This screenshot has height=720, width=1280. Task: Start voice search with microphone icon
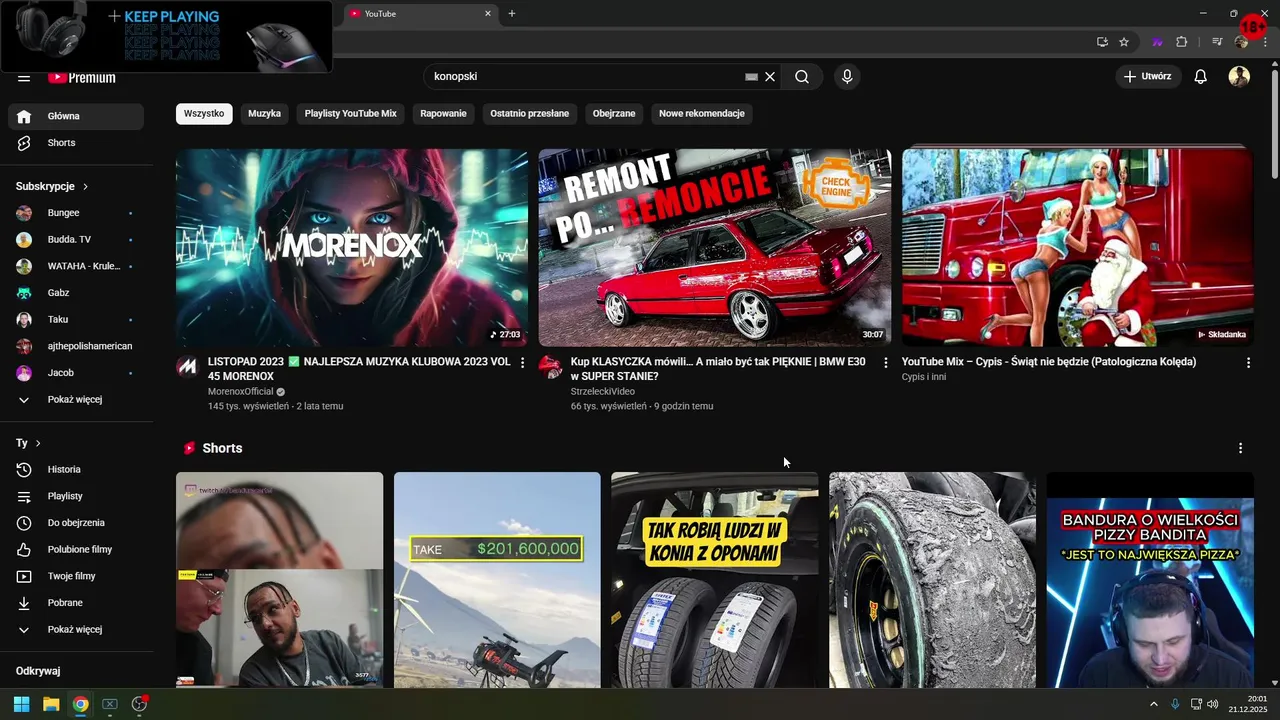pyautogui.click(x=847, y=76)
